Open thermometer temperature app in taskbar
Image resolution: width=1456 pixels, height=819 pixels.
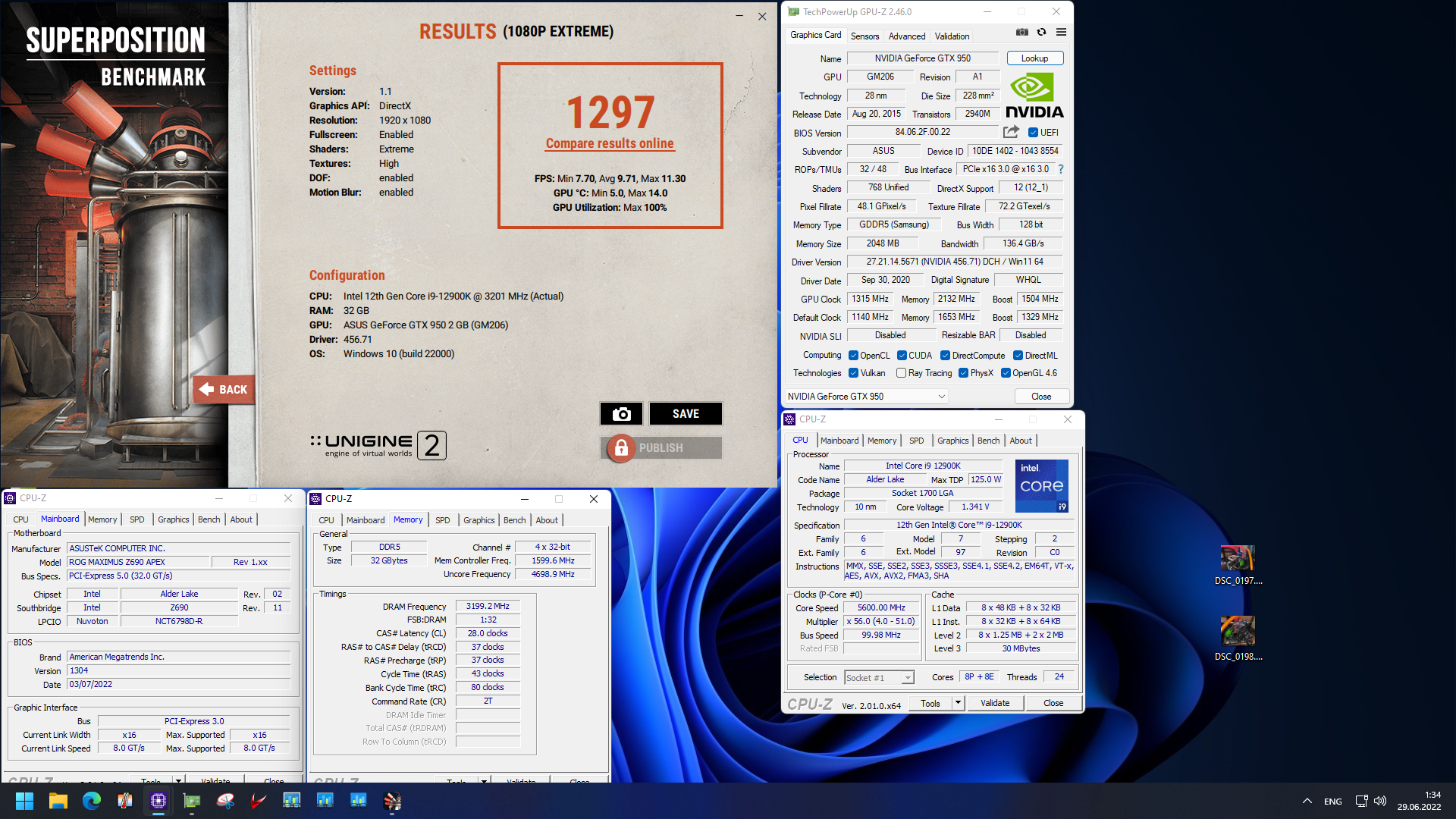coord(125,801)
